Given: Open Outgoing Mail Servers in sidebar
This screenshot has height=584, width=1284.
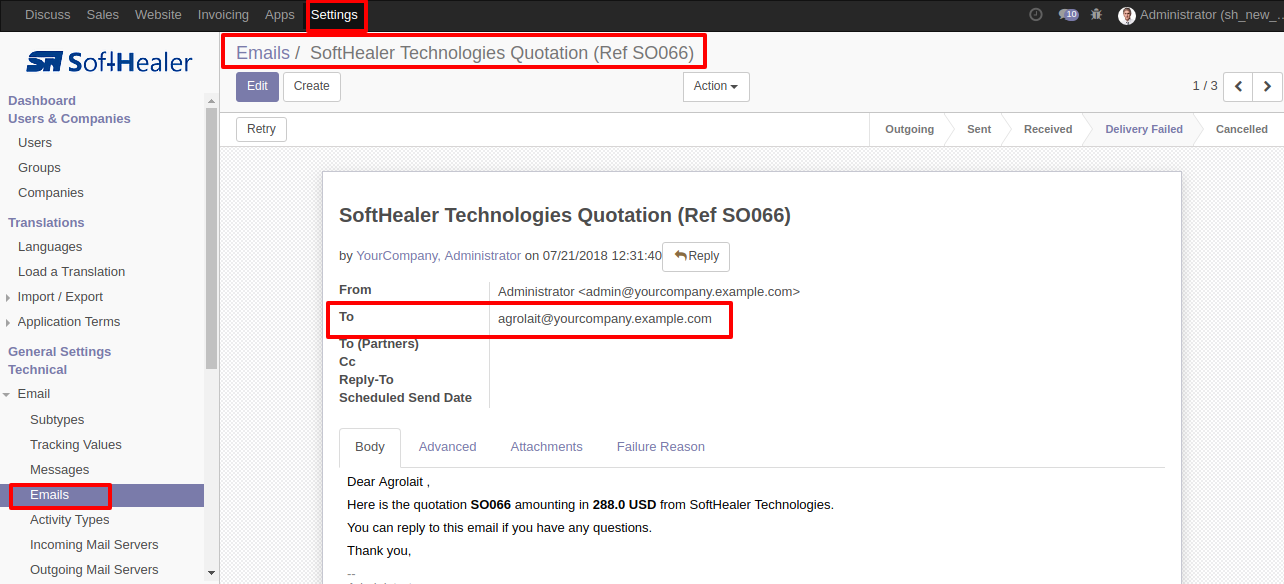Looking at the screenshot, I should tap(94, 570).
